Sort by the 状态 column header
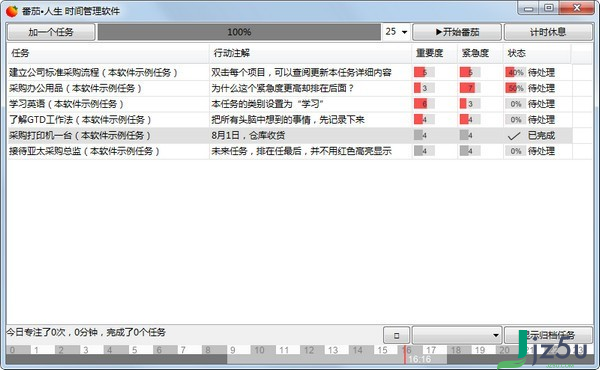This screenshot has width=600, height=370. coord(537,53)
